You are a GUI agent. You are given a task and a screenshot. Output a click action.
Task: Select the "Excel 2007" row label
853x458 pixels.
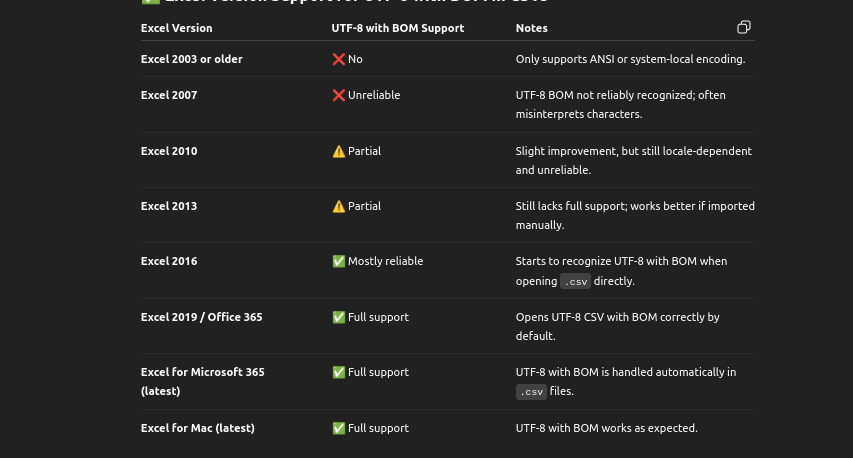(169, 95)
